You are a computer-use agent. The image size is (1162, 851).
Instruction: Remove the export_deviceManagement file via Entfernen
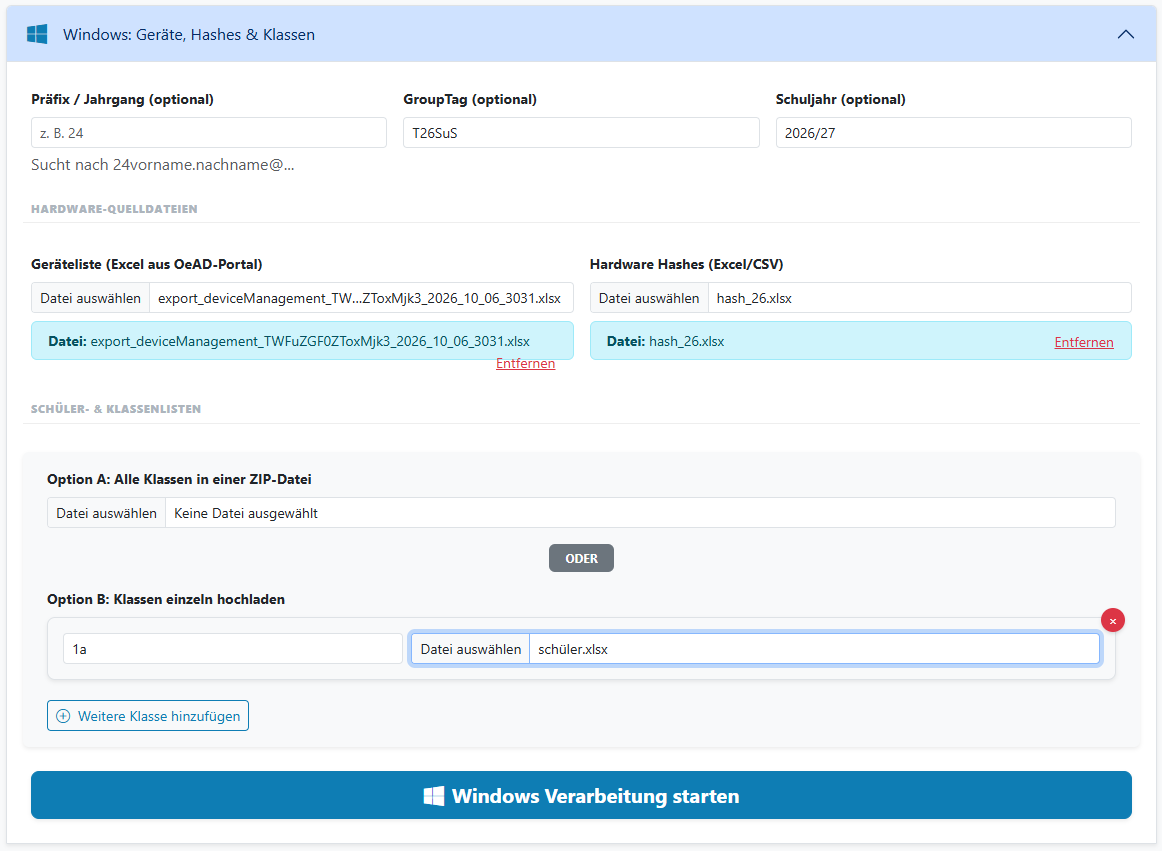[525, 363]
